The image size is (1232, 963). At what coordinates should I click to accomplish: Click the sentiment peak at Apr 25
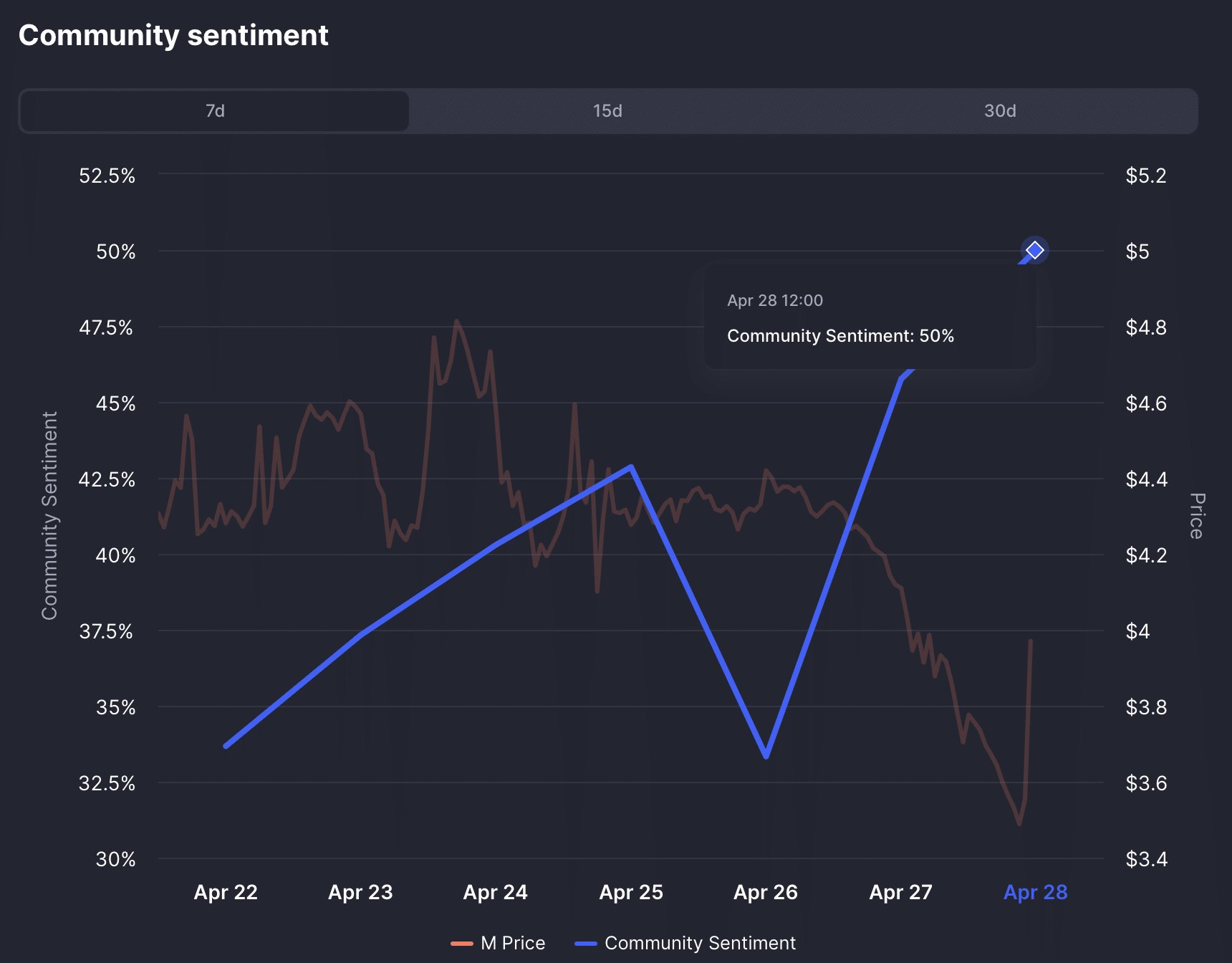click(x=630, y=466)
